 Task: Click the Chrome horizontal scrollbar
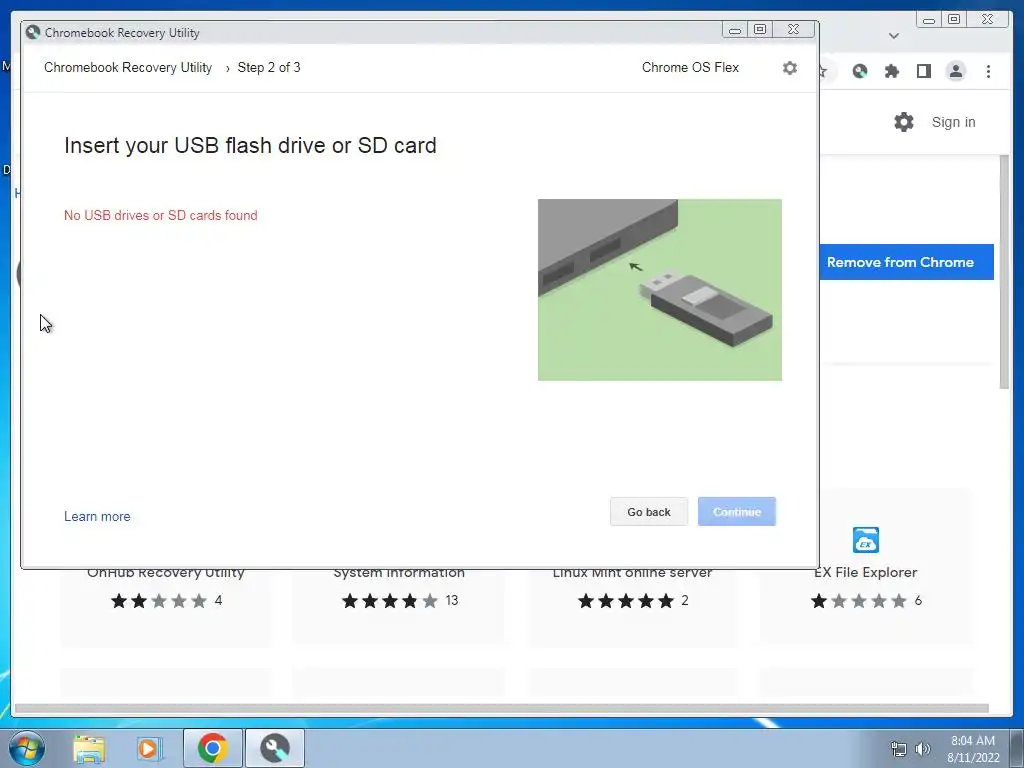point(502,709)
